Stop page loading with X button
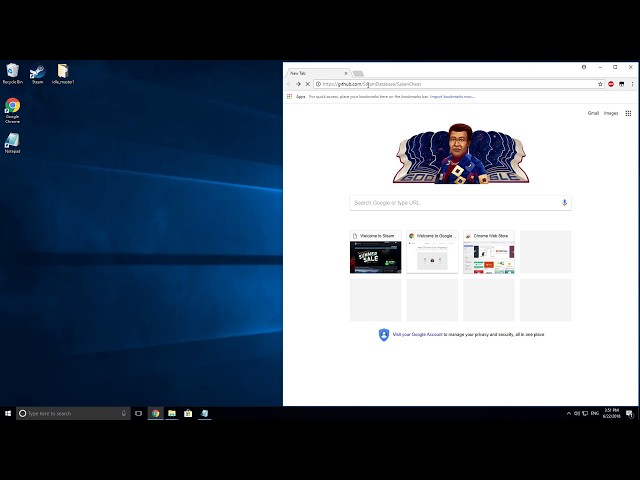The width and height of the screenshot is (640, 480). pyautogui.click(x=308, y=84)
